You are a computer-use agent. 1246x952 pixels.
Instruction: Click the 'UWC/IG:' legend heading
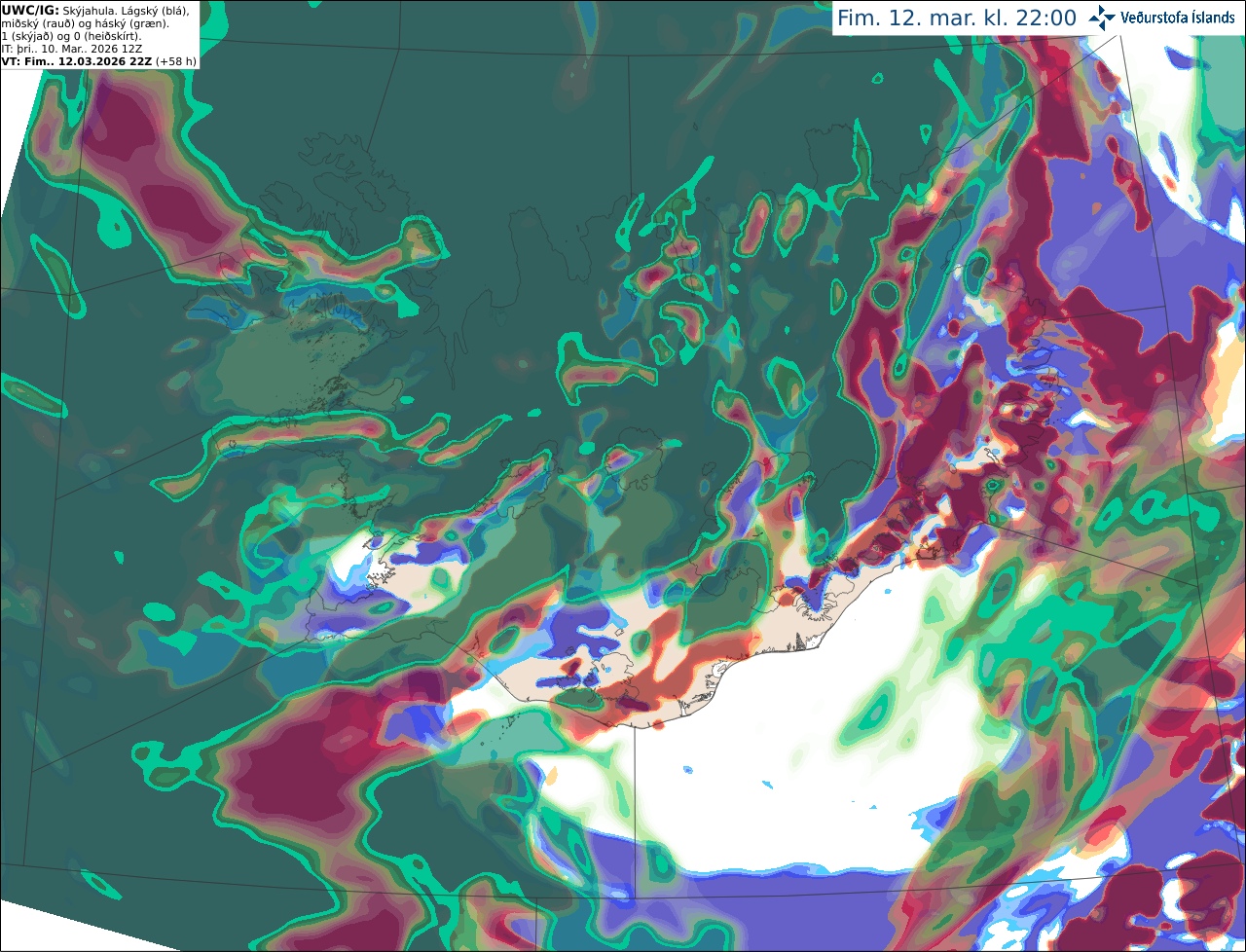pos(30,10)
